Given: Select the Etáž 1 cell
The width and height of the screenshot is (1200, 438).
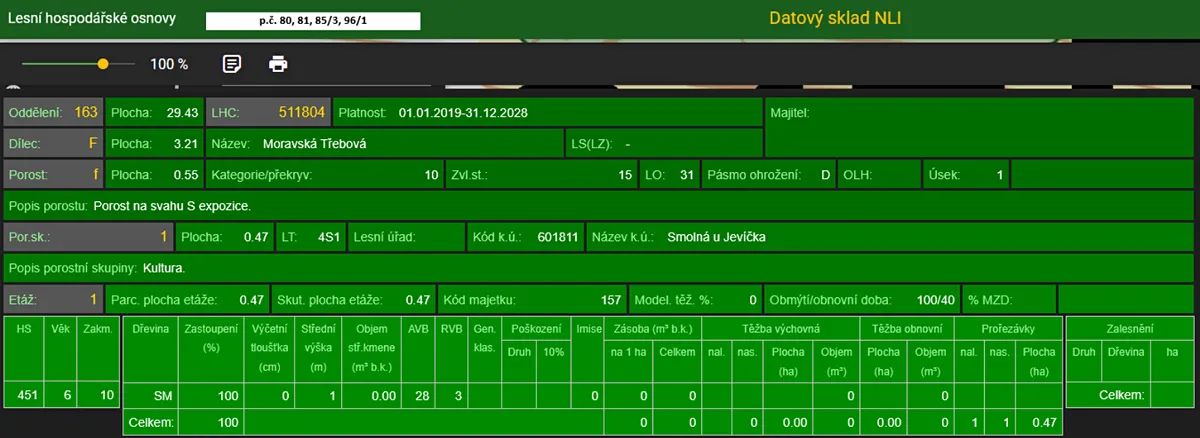Looking at the screenshot, I should 53,299.
